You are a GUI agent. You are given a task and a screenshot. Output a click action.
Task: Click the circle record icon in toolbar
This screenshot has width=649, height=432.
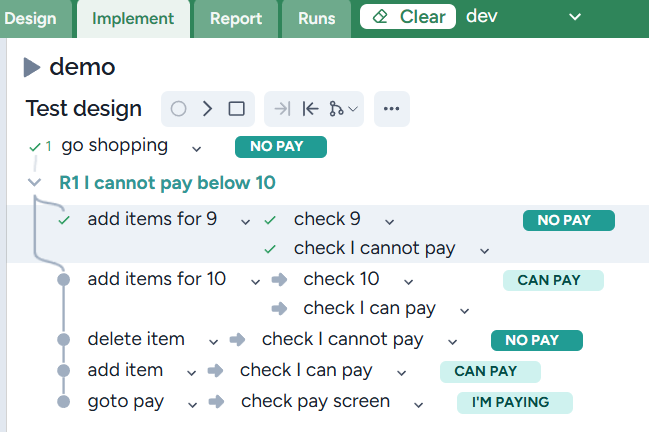click(178, 109)
